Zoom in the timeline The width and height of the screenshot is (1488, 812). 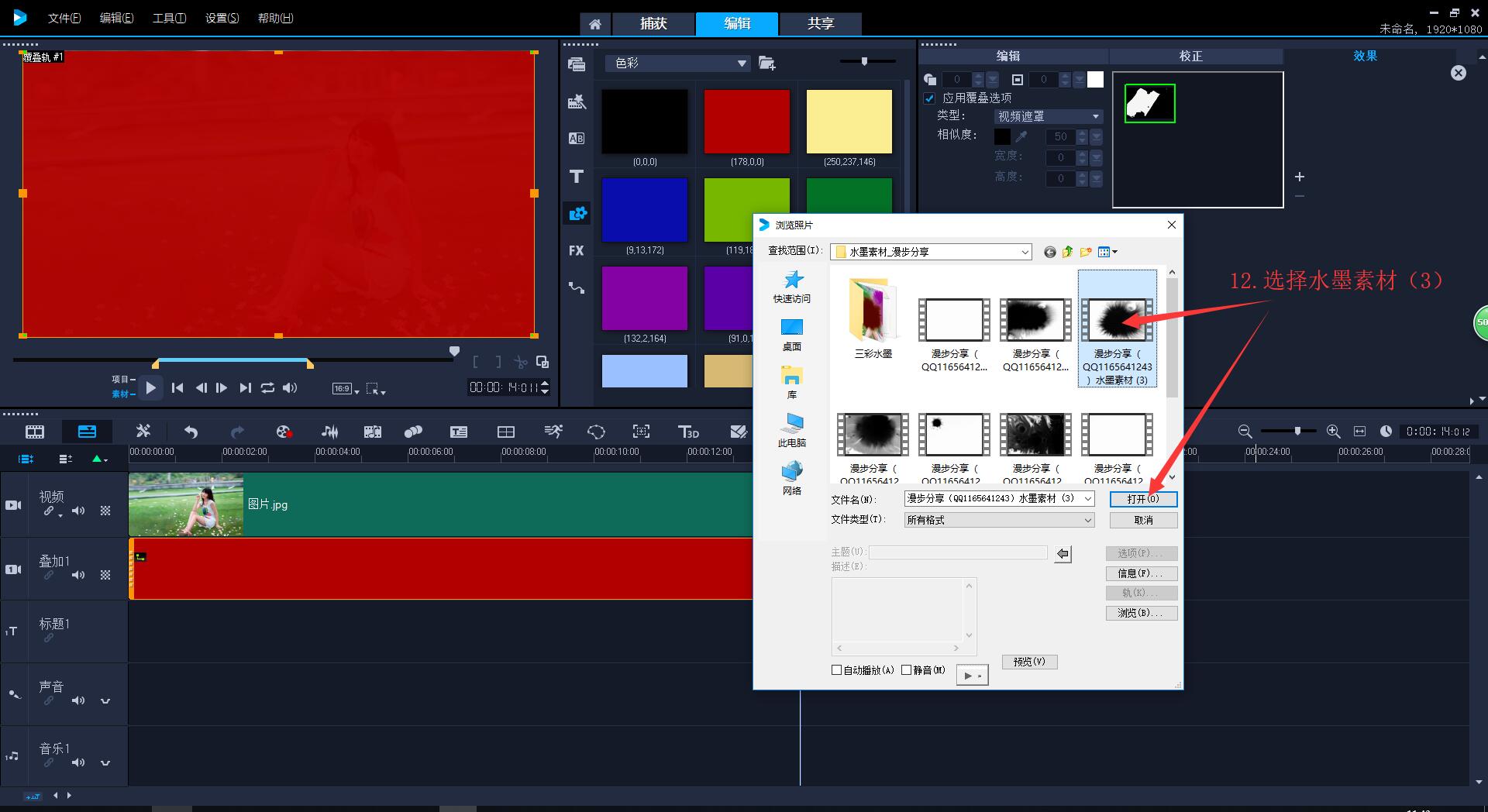pos(1333,431)
